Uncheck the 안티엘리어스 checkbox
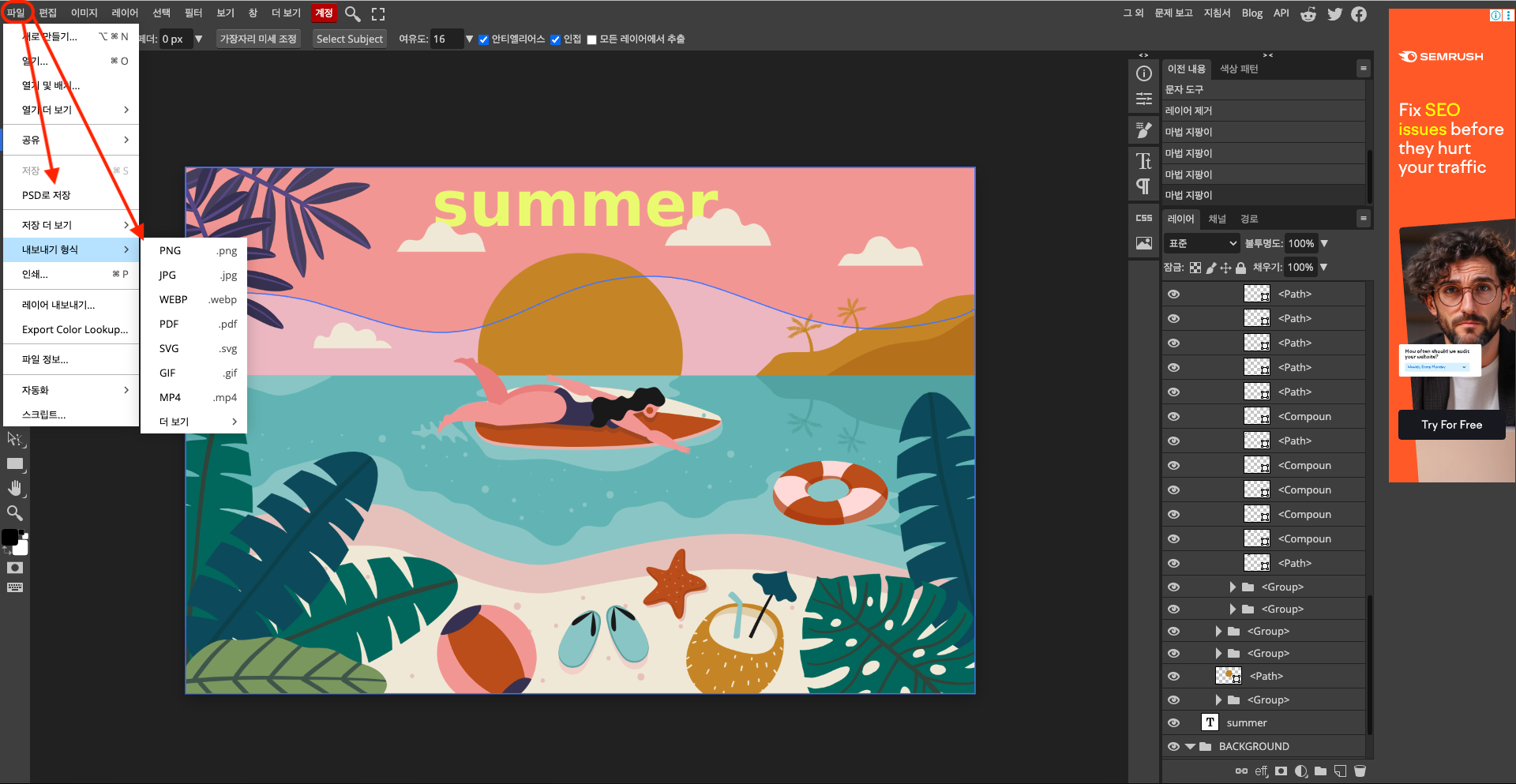This screenshot has height=784, width=1516. tap(484, 39)
